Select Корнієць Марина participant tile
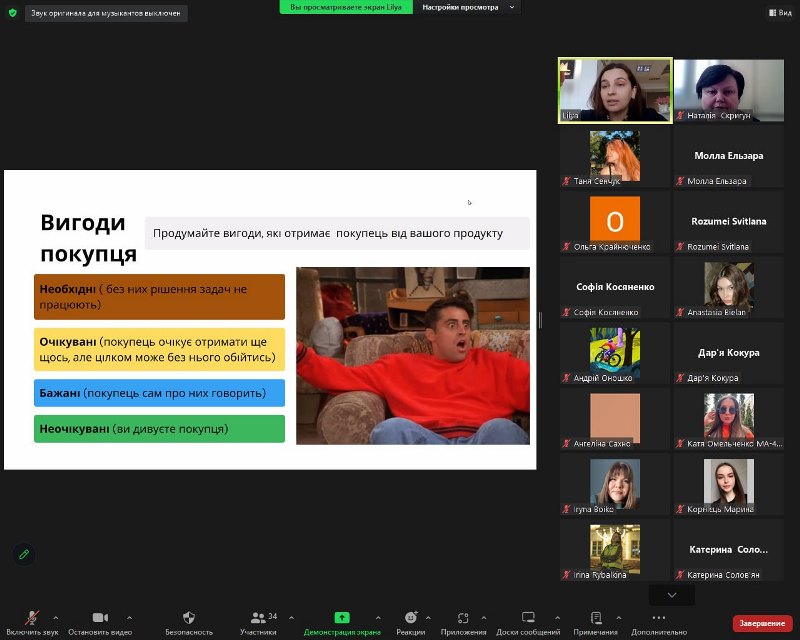This screenshot has height=640, width=800. click(x=729, y=484)
